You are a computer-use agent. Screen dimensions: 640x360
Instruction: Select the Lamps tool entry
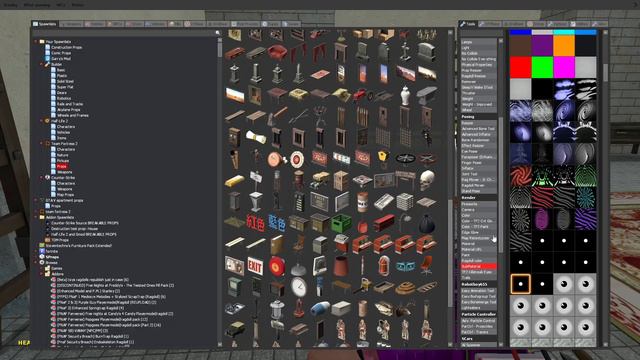[478, 42]
